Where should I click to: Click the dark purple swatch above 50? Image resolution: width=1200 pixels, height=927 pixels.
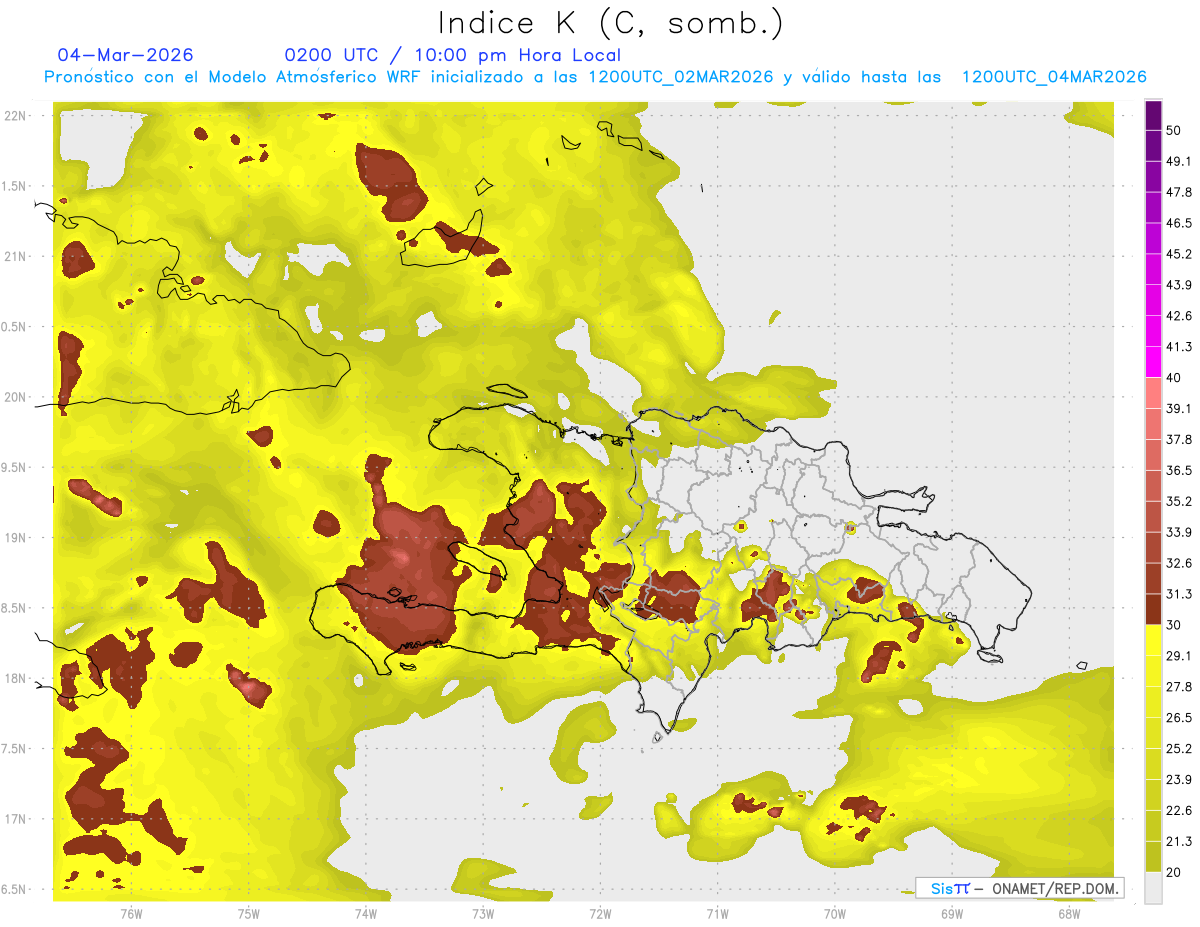(1153, 115)
